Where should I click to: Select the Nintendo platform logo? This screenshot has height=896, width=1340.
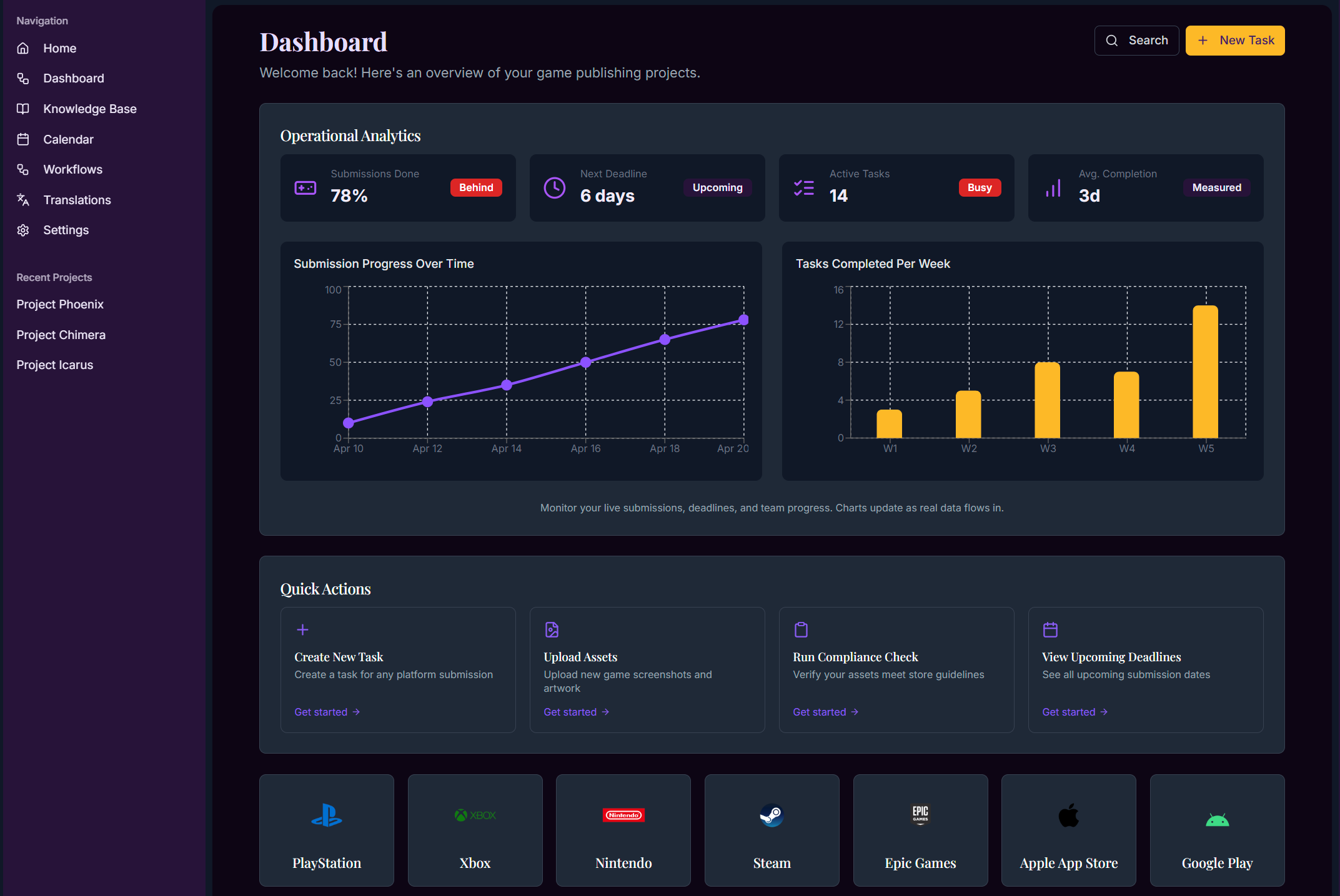(x=623, y=815)
